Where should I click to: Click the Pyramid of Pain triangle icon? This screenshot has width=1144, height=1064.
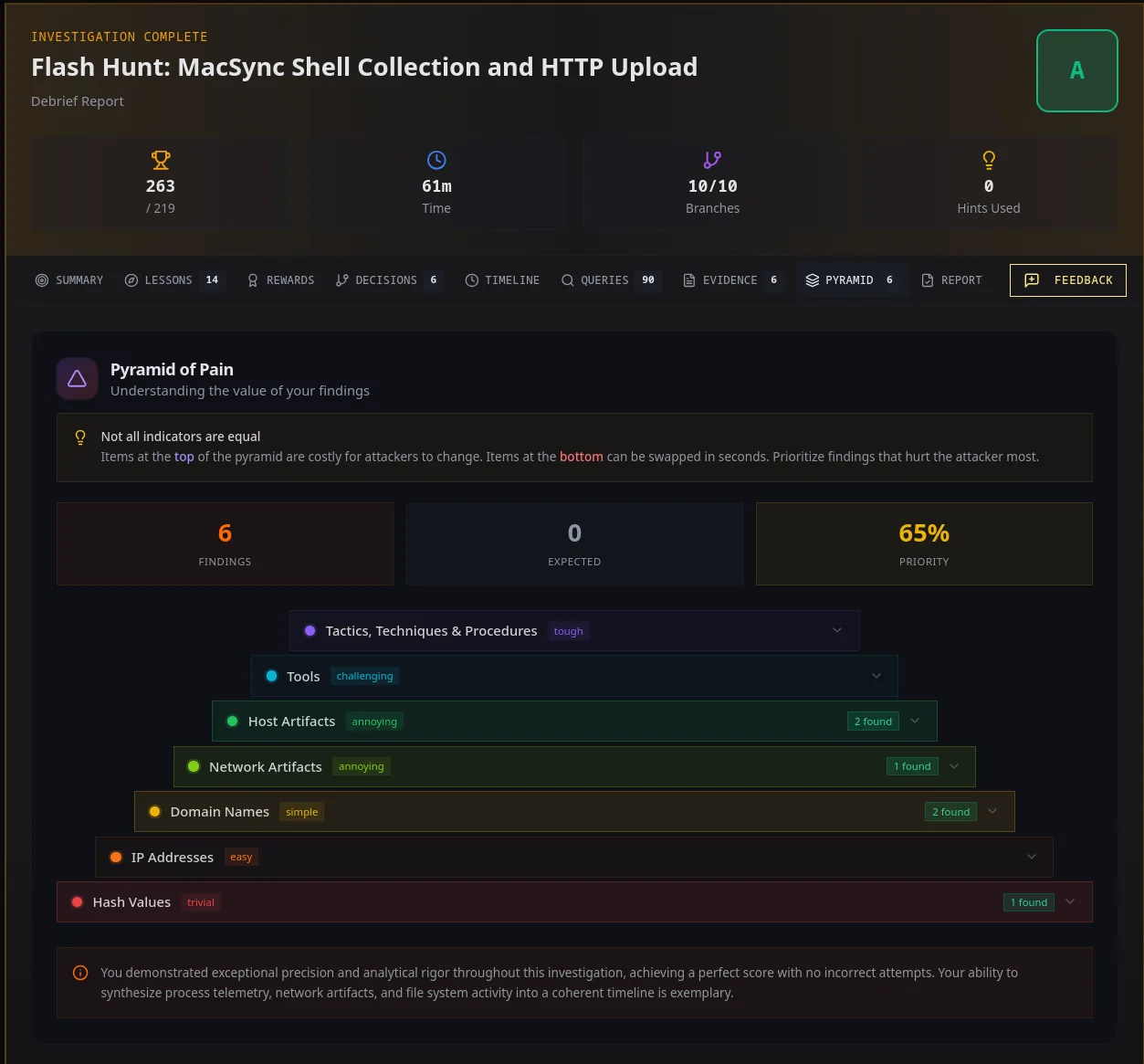tap(78, 379)
